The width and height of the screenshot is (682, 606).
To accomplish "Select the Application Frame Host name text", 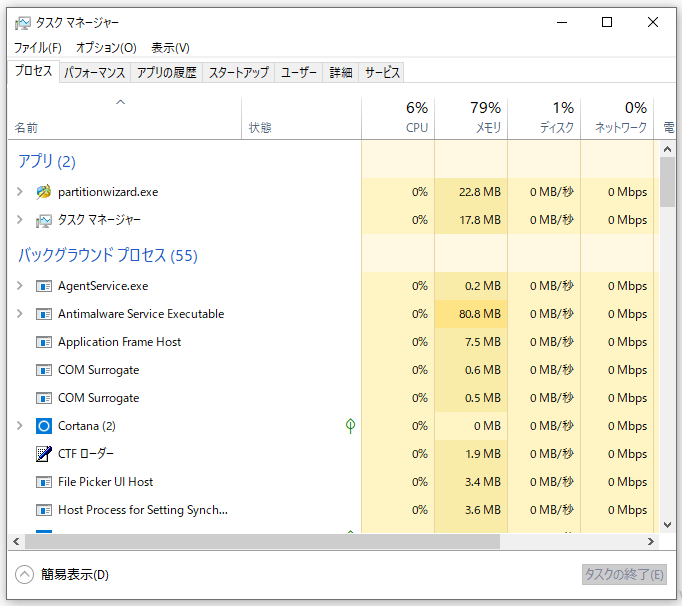I will click(119, 342).
